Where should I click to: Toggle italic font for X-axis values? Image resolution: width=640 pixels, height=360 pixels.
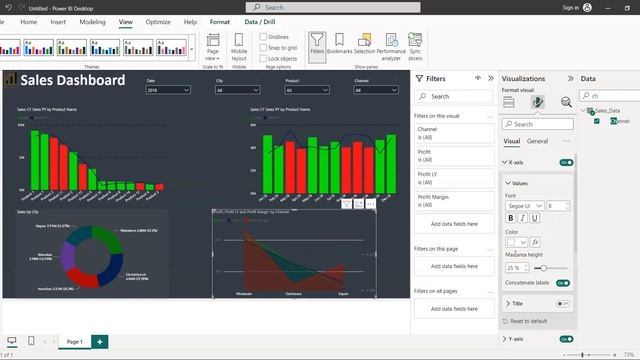point(522,218)
